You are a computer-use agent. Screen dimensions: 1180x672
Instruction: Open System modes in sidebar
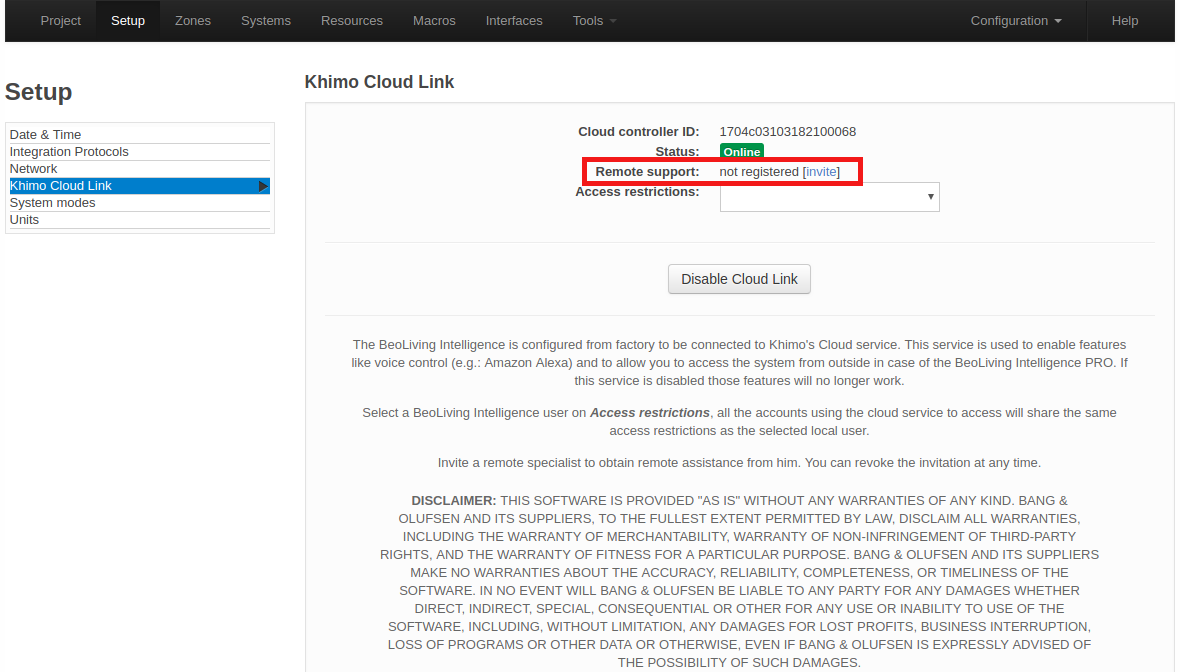(53, 203)
